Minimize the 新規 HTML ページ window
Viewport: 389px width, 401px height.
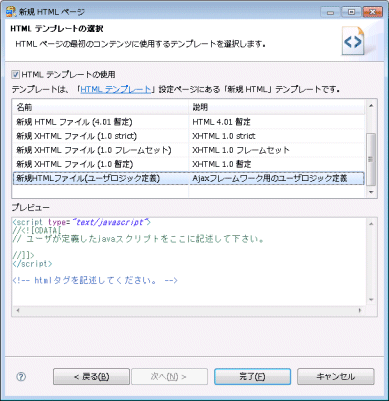[330, 12]
